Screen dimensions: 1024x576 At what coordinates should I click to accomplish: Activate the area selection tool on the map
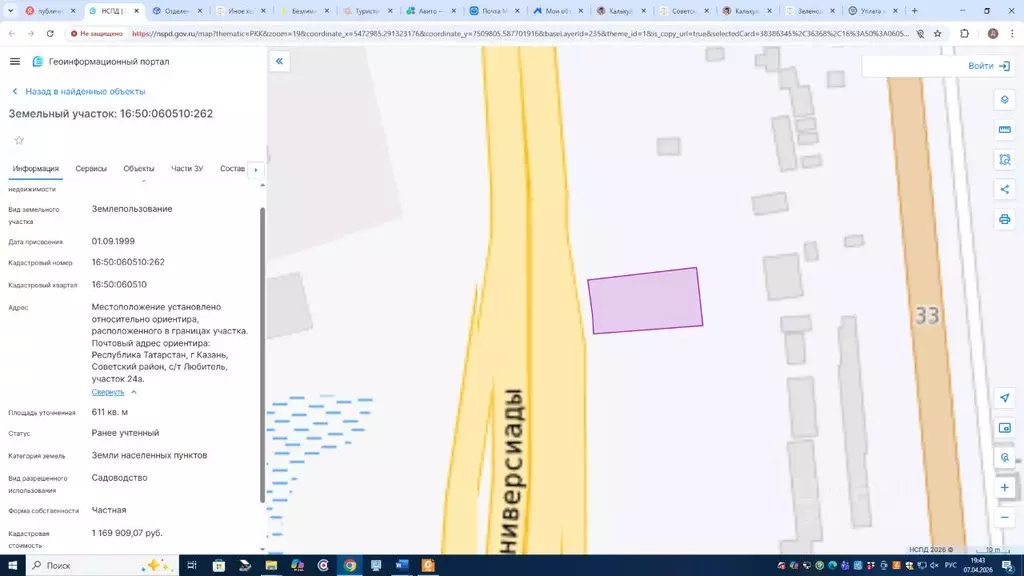[1004, 160]
